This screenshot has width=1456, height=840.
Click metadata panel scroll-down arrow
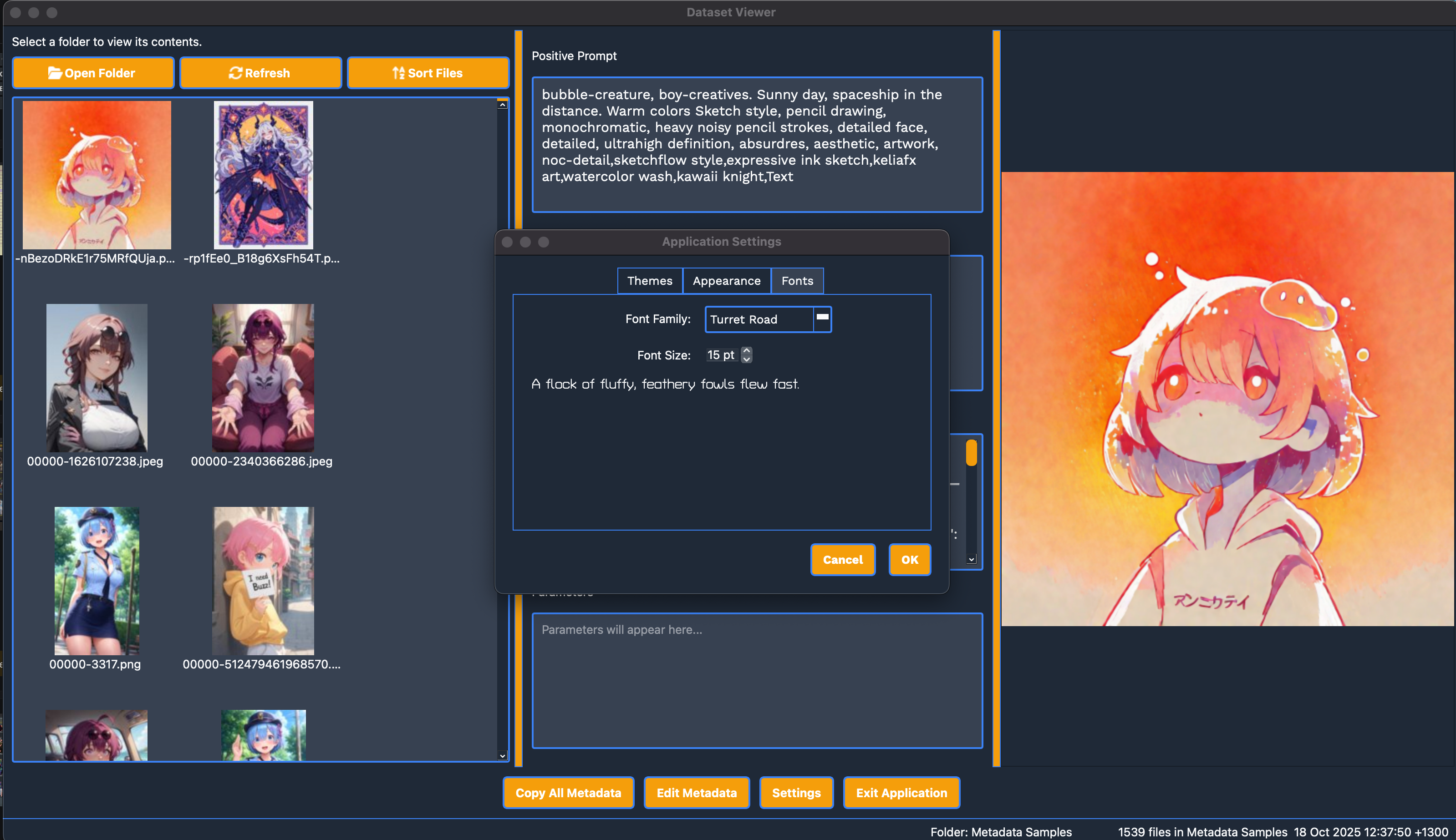(x=971, y=559)
